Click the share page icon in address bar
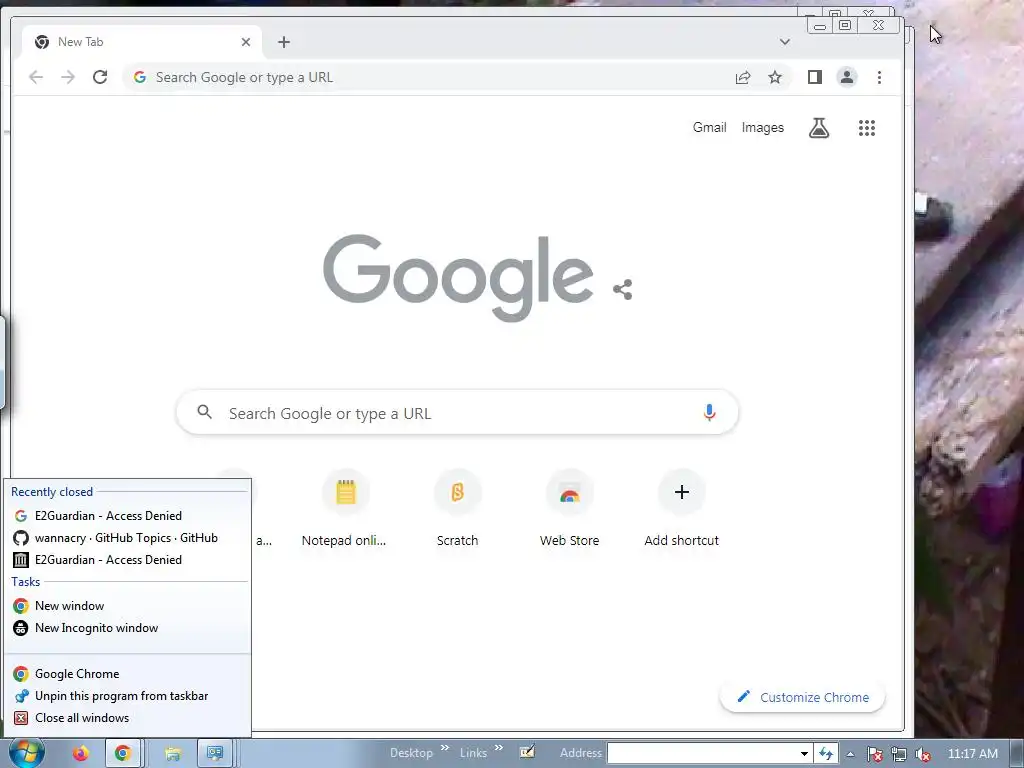This screenshot has height=768, width=1024. pos(743,78)
